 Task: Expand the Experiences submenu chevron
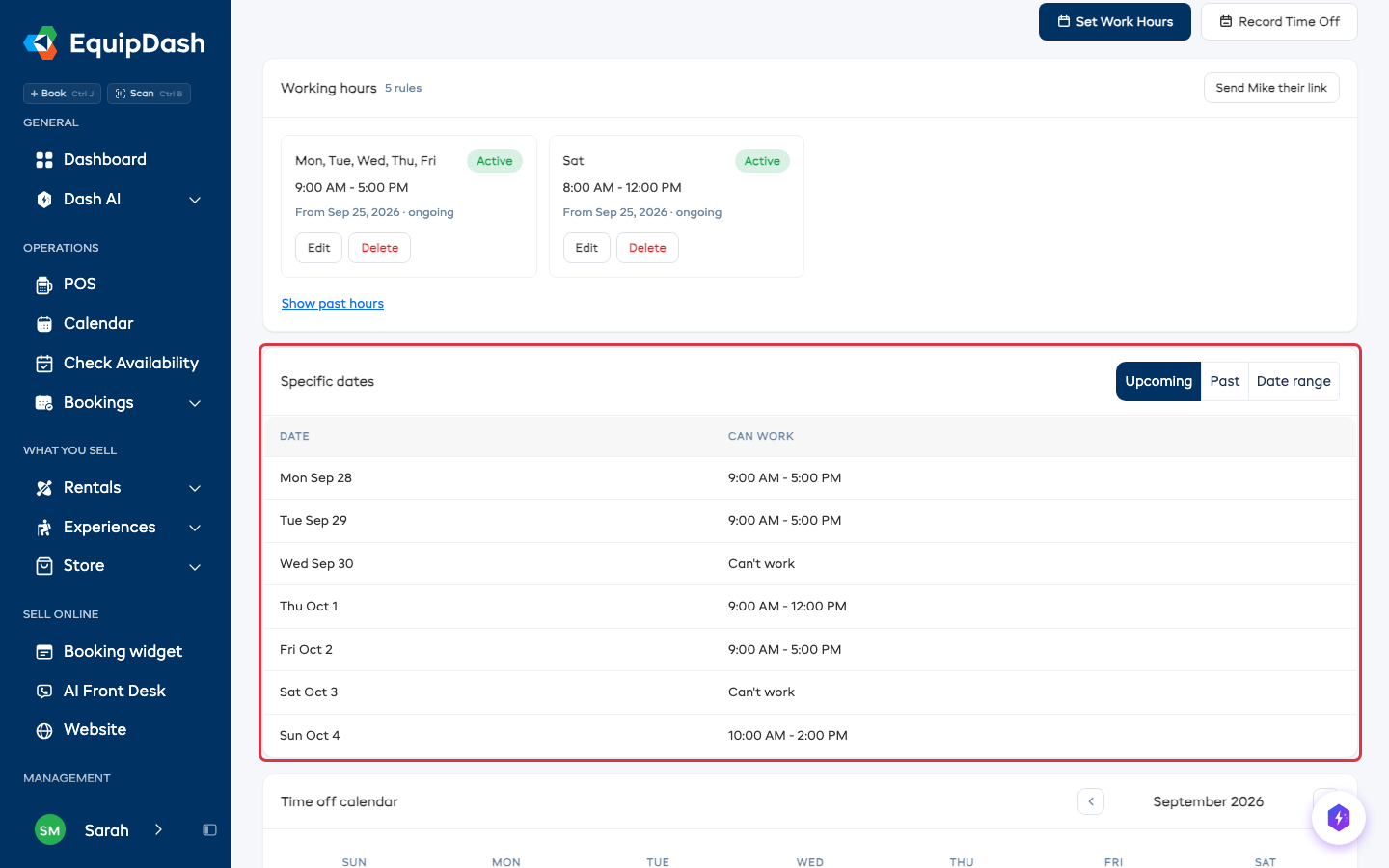(195, 528)
